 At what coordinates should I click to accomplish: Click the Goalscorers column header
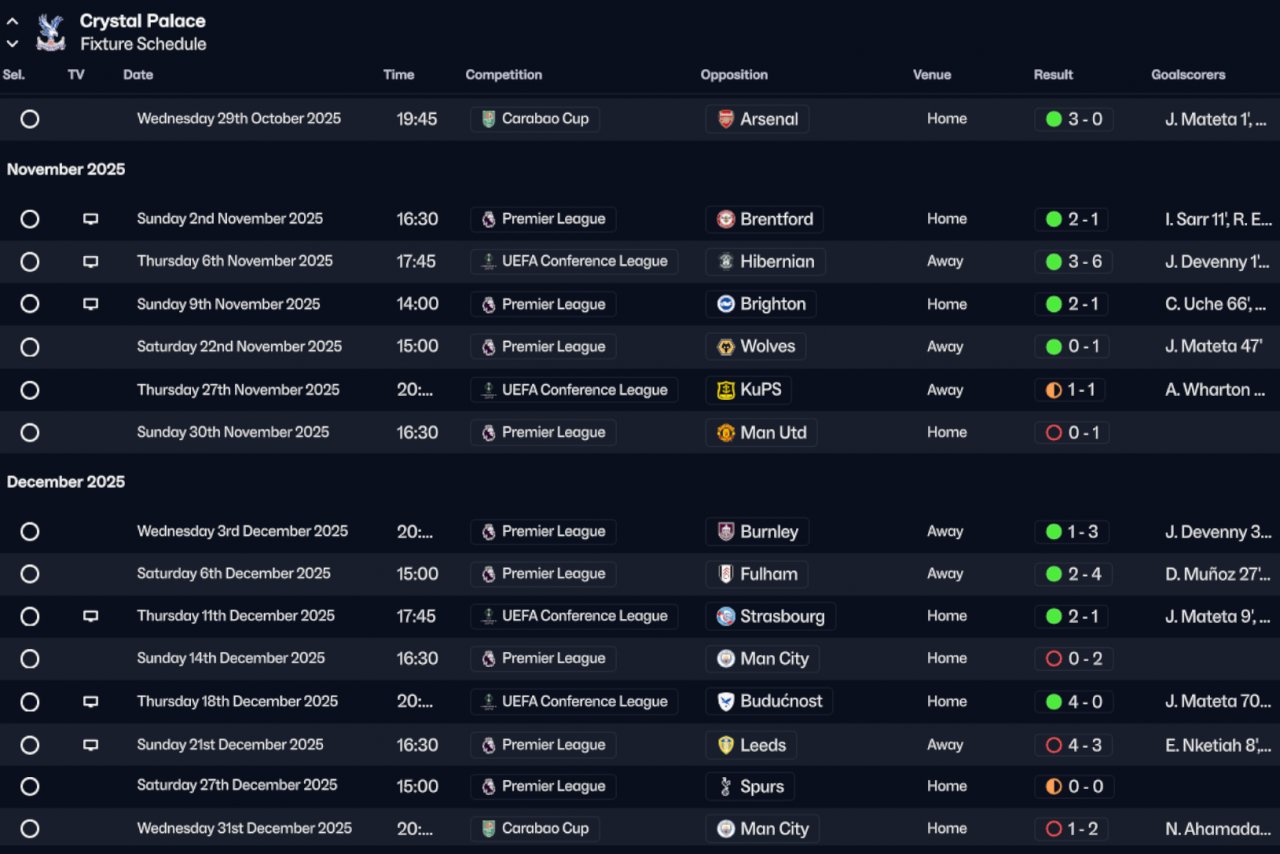point(1188,75)
